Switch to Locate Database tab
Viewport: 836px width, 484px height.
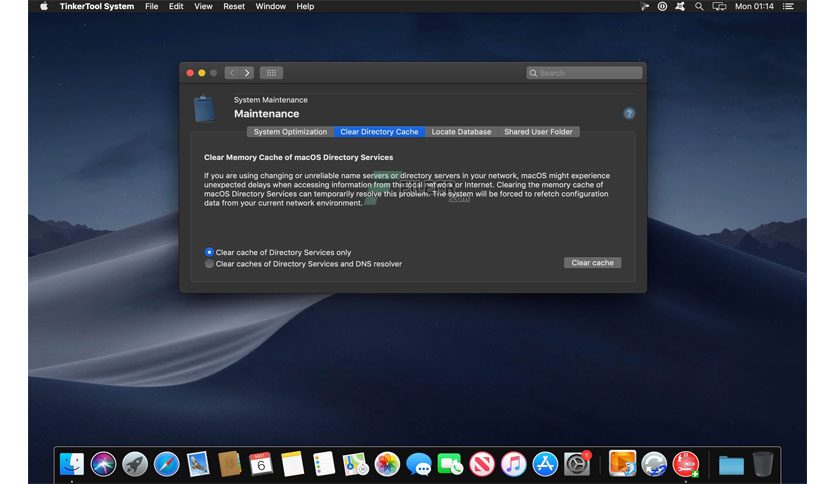[461, 132]
